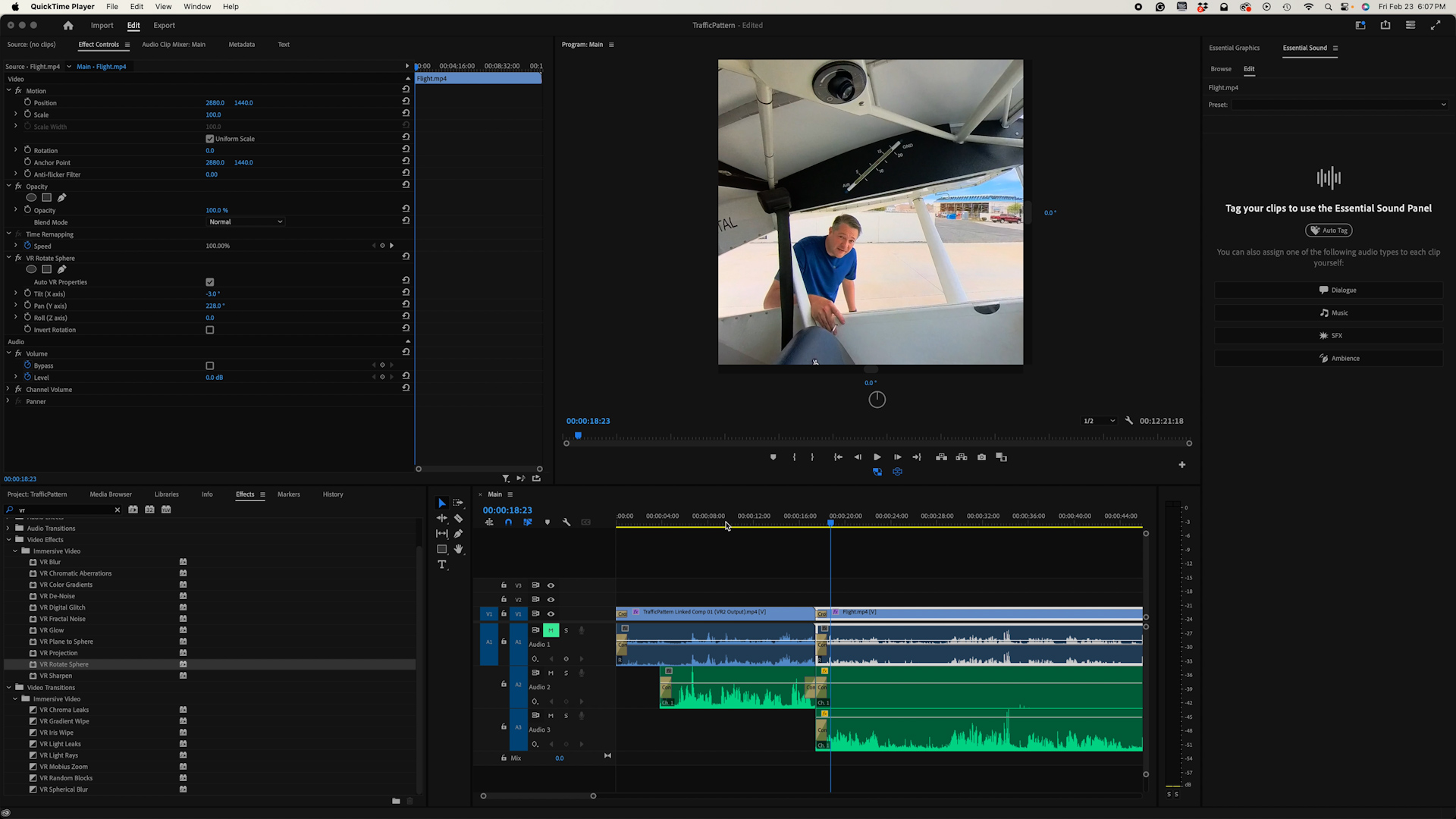Open the Markers panel tab

pyautogui.click(x=289, y=494)
